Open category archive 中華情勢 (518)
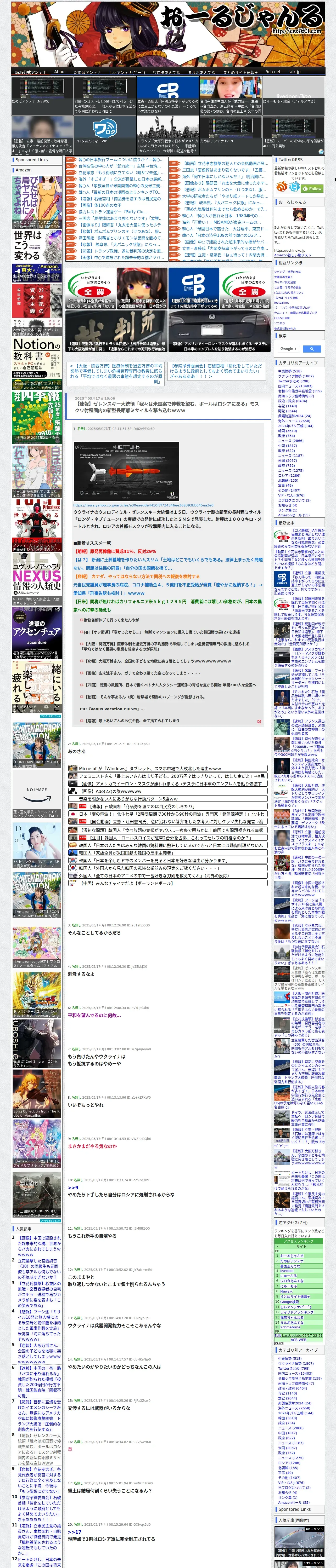 pos(290,371)
